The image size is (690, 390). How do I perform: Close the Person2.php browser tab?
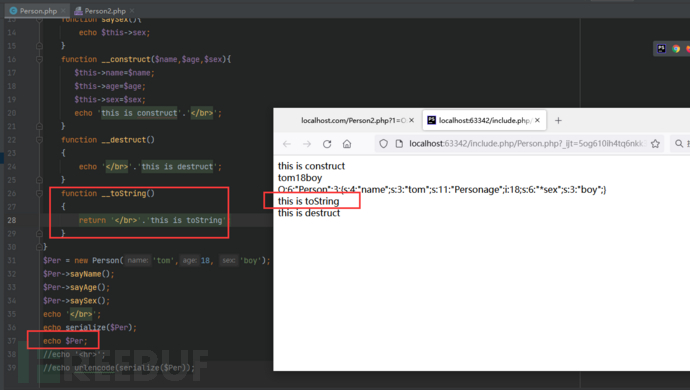(x=411, y=120)
